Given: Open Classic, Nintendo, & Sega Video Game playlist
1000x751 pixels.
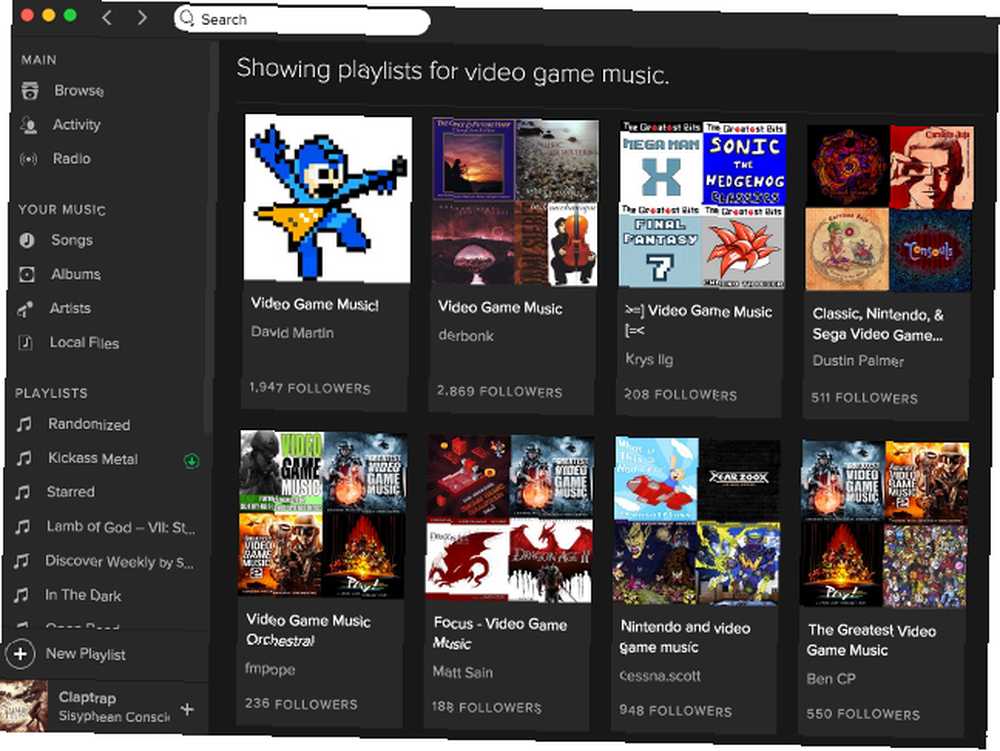Looking at the screenshot, I should pos(878,324).
